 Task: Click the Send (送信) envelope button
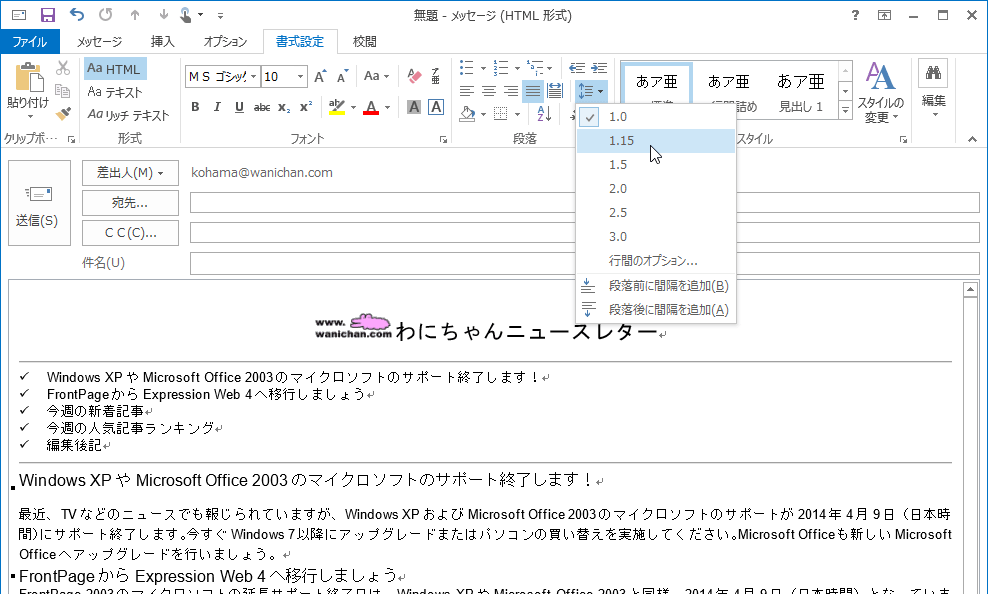pyautogui.click(x=39, y=203)
